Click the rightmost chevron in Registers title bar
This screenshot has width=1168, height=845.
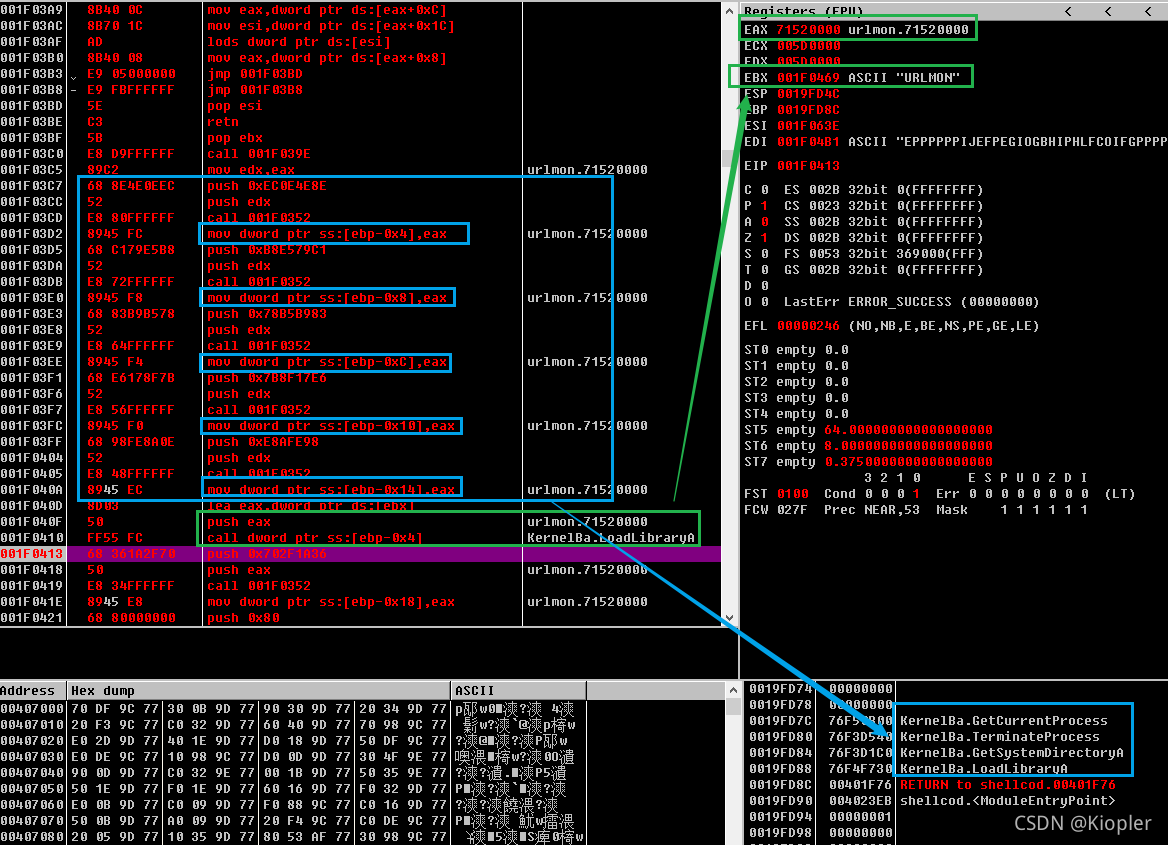coord(1146,11)
